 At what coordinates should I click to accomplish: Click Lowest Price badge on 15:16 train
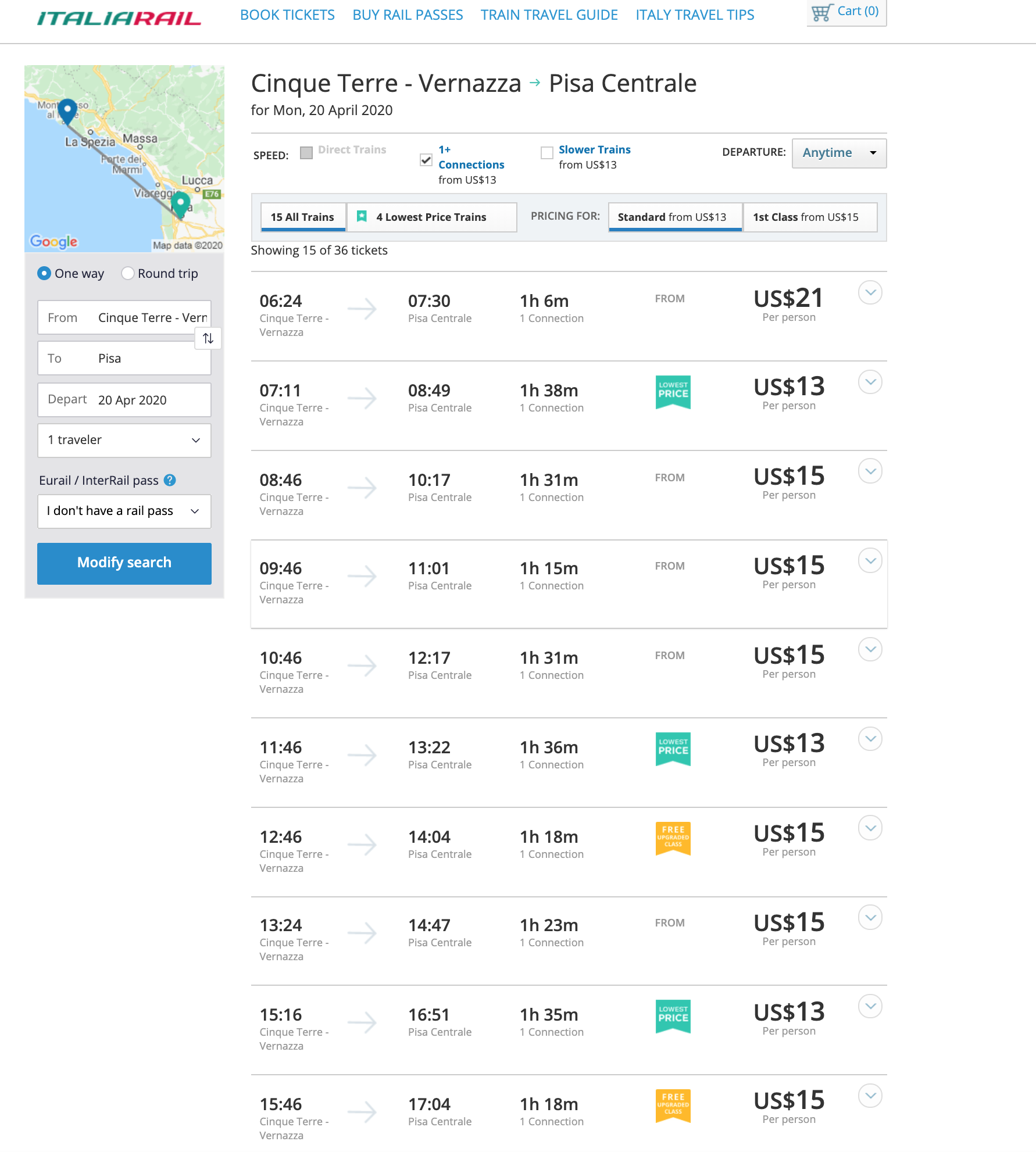point(673,1016)
